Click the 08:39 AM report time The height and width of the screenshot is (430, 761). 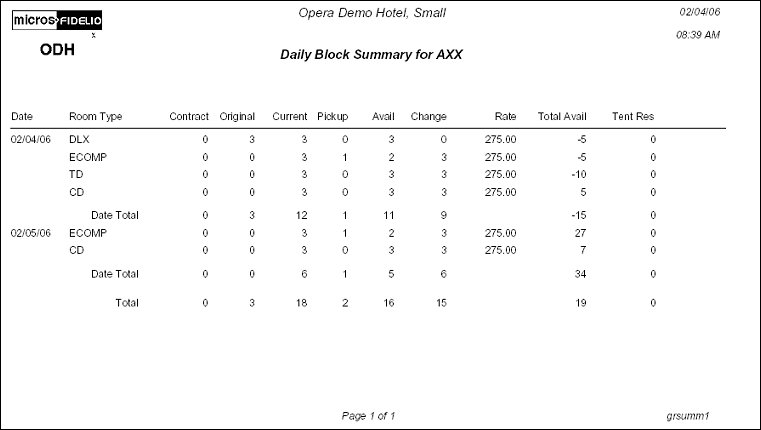pyautogui.click(x=698, y=35)
